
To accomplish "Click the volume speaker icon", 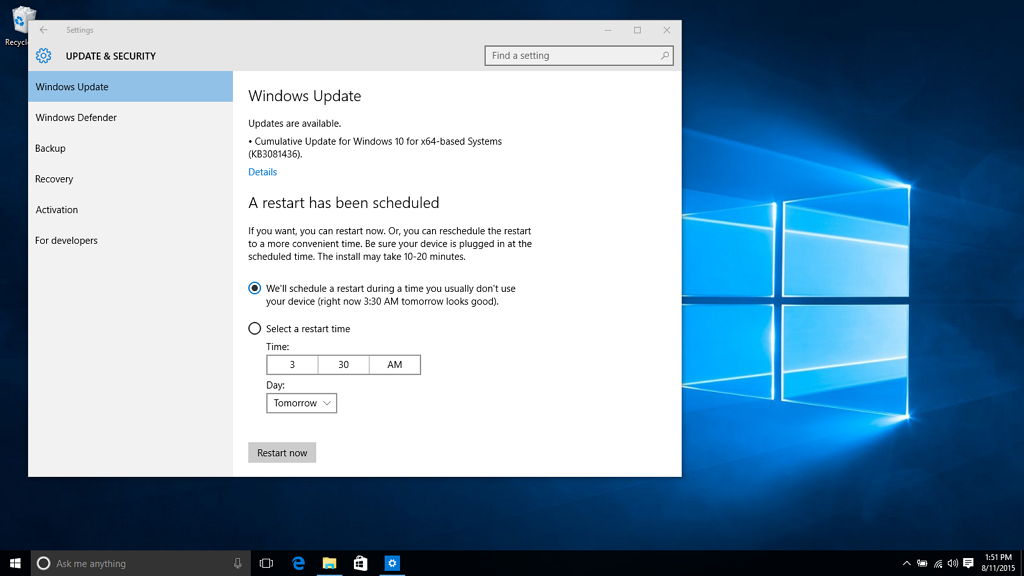I will click(953, 563).
